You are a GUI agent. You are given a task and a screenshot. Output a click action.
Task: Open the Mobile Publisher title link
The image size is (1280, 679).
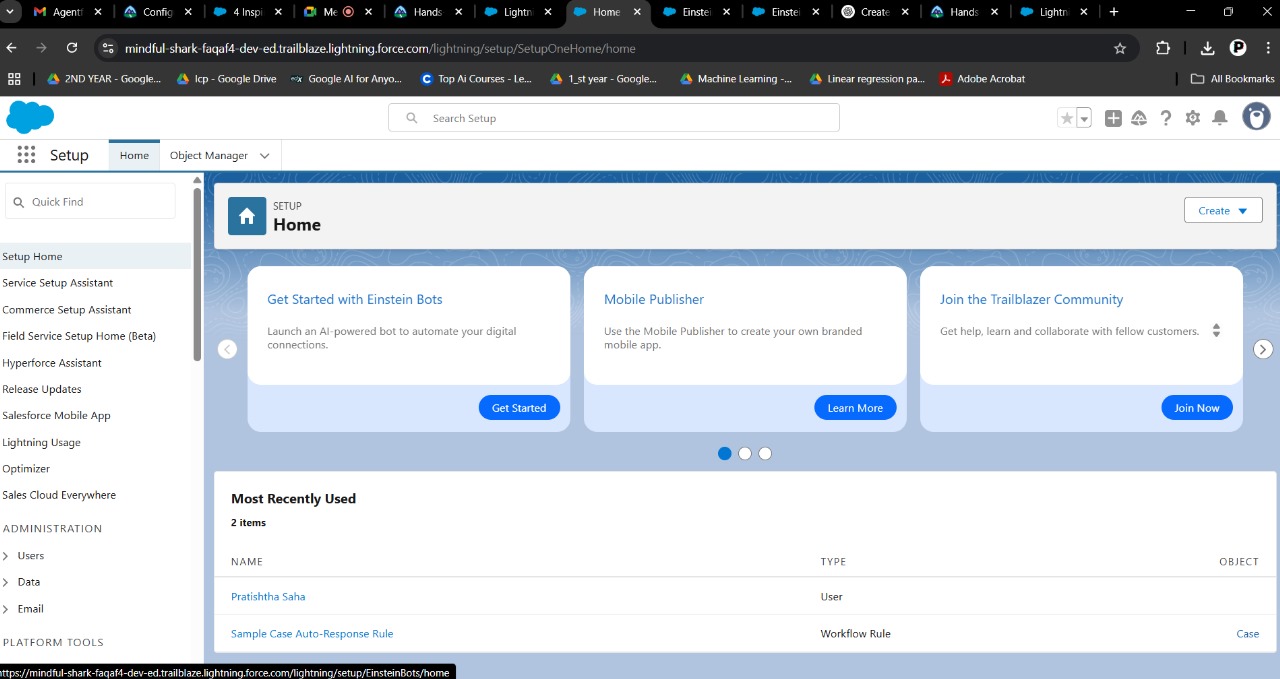pyautogui.click(x=654, y=299)
